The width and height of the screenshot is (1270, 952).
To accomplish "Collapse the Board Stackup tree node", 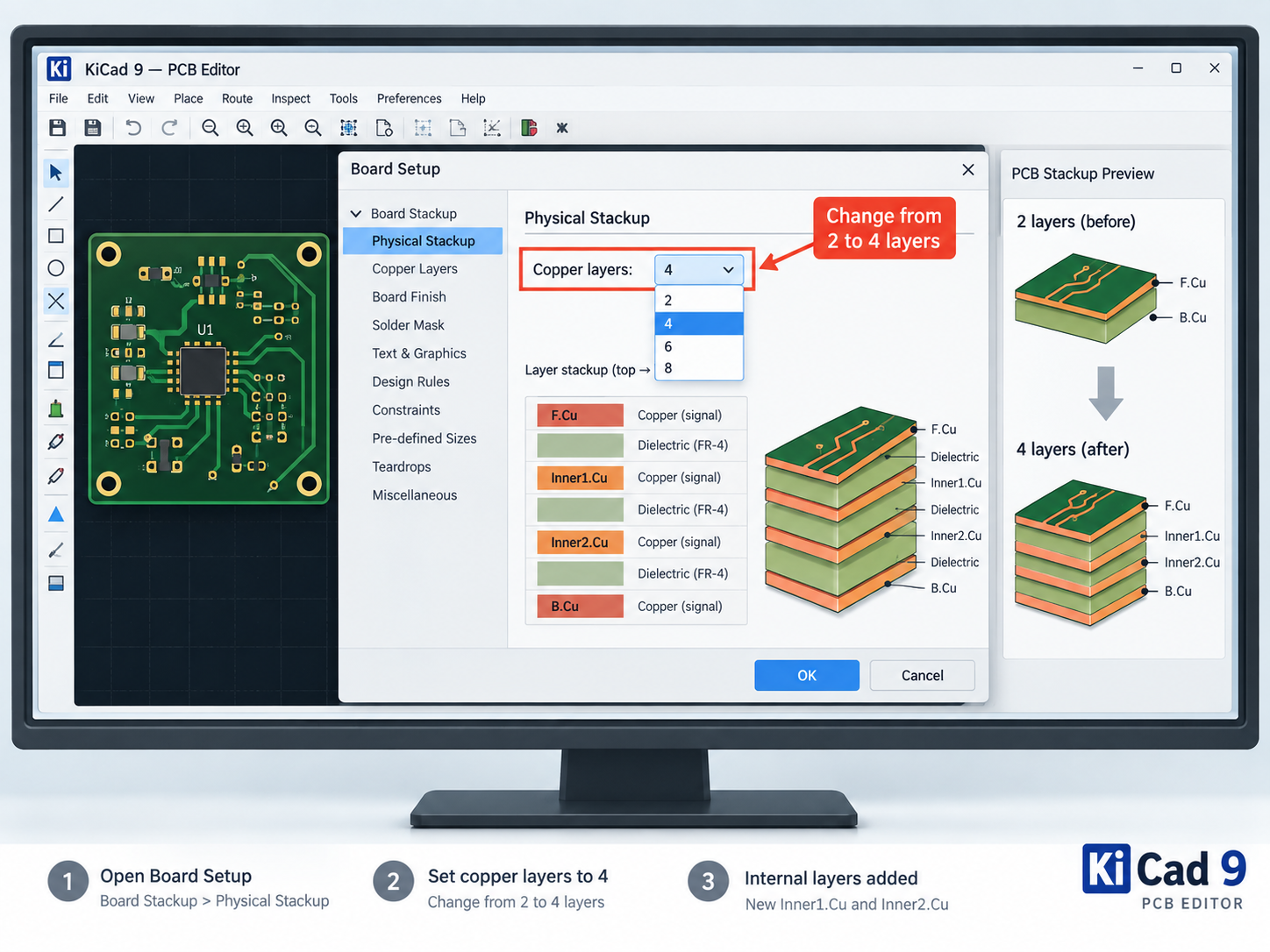I will (356, 214).
